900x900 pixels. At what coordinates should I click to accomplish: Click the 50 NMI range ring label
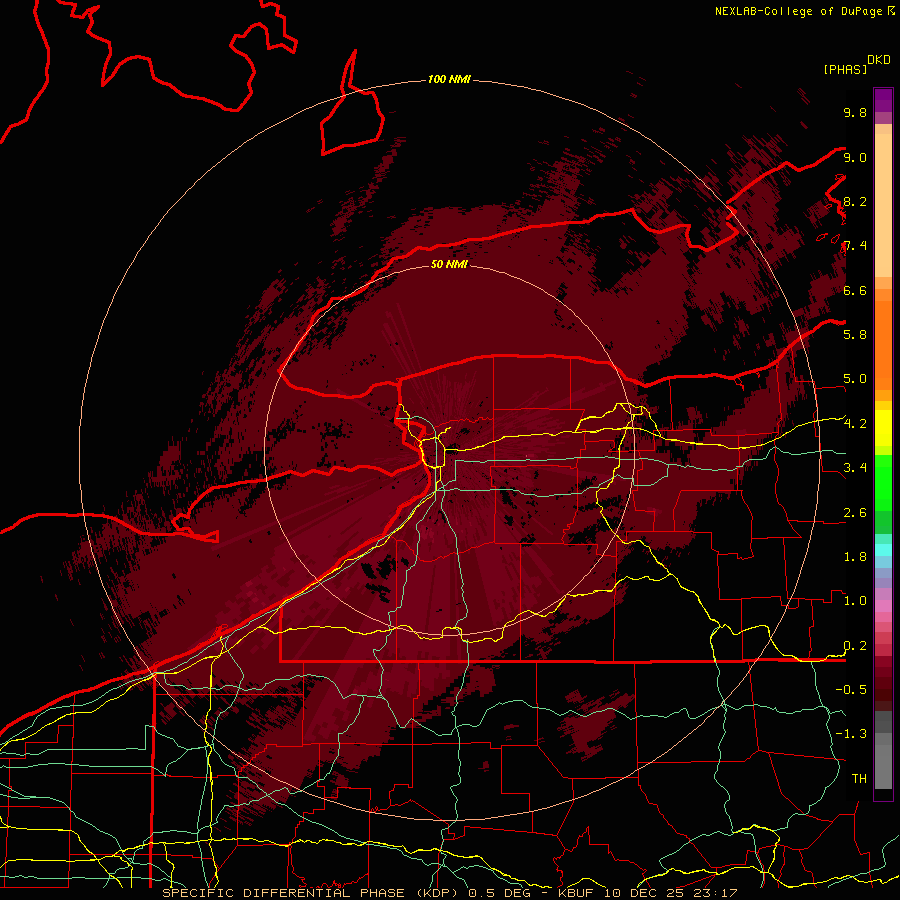pyautogui.click(x=449, y=264)
